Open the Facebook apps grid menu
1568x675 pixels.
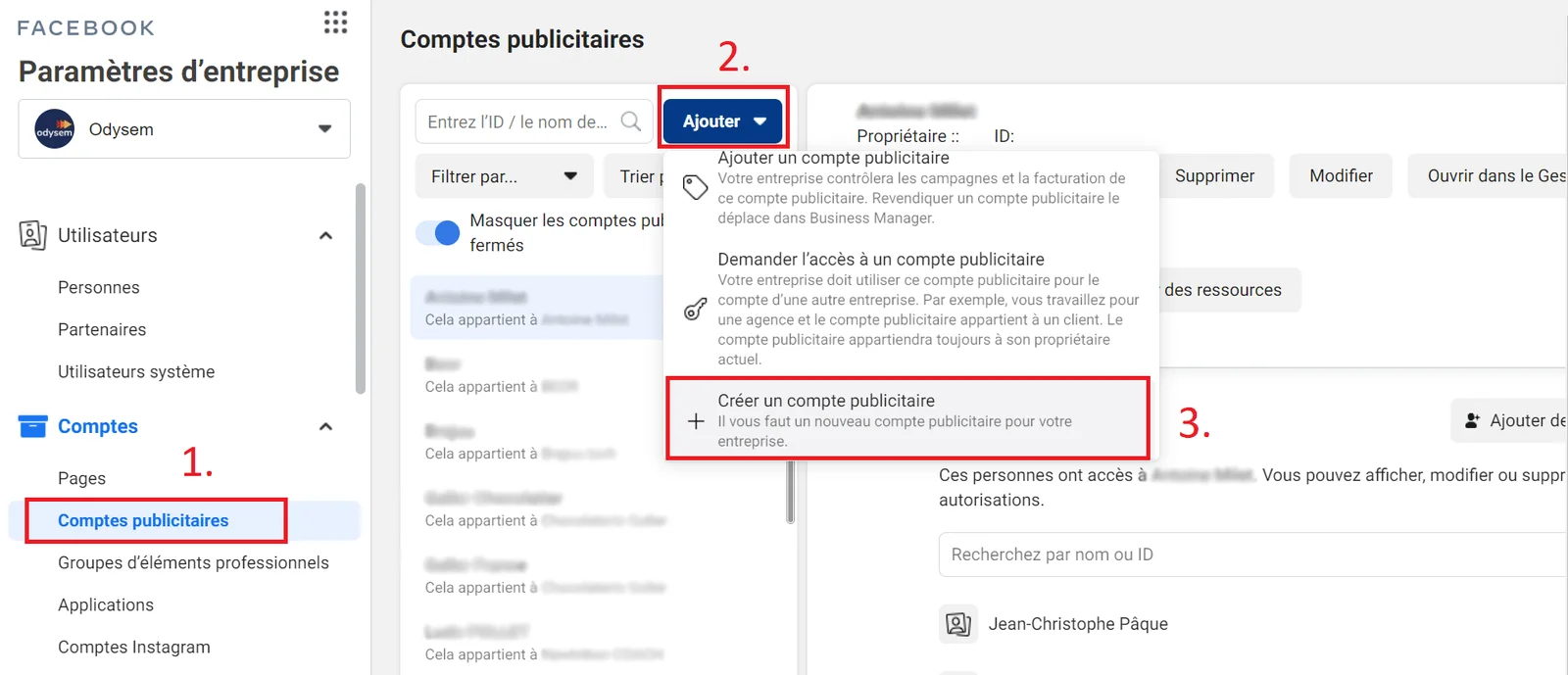(x=335, y=23)
